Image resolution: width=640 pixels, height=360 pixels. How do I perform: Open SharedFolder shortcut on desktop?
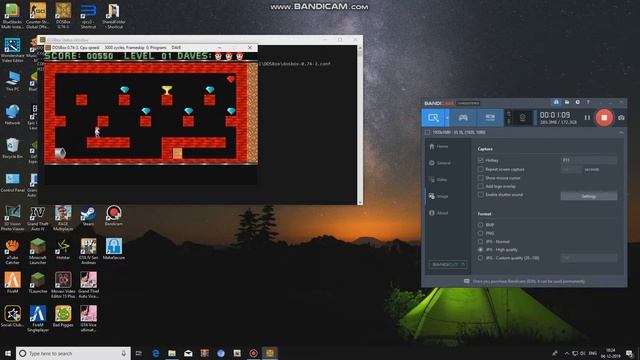[113, 16]
